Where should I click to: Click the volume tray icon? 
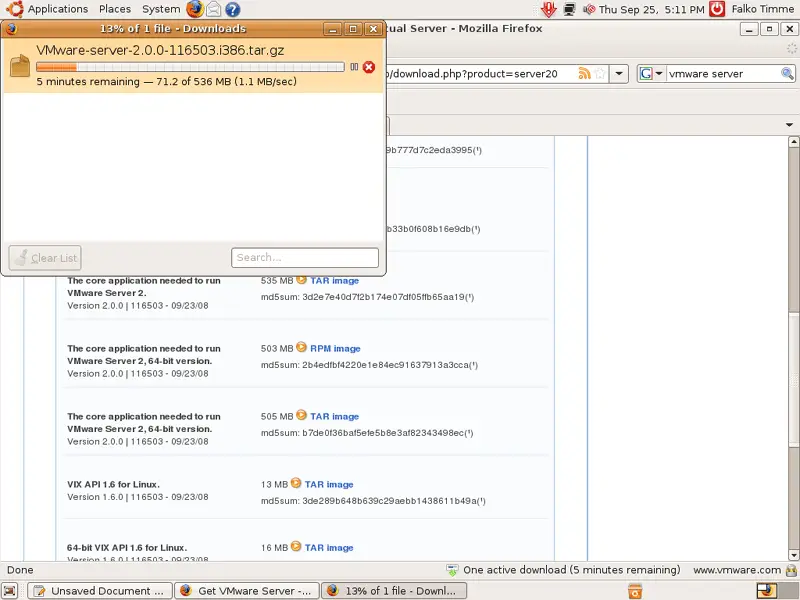pos(589,9)
